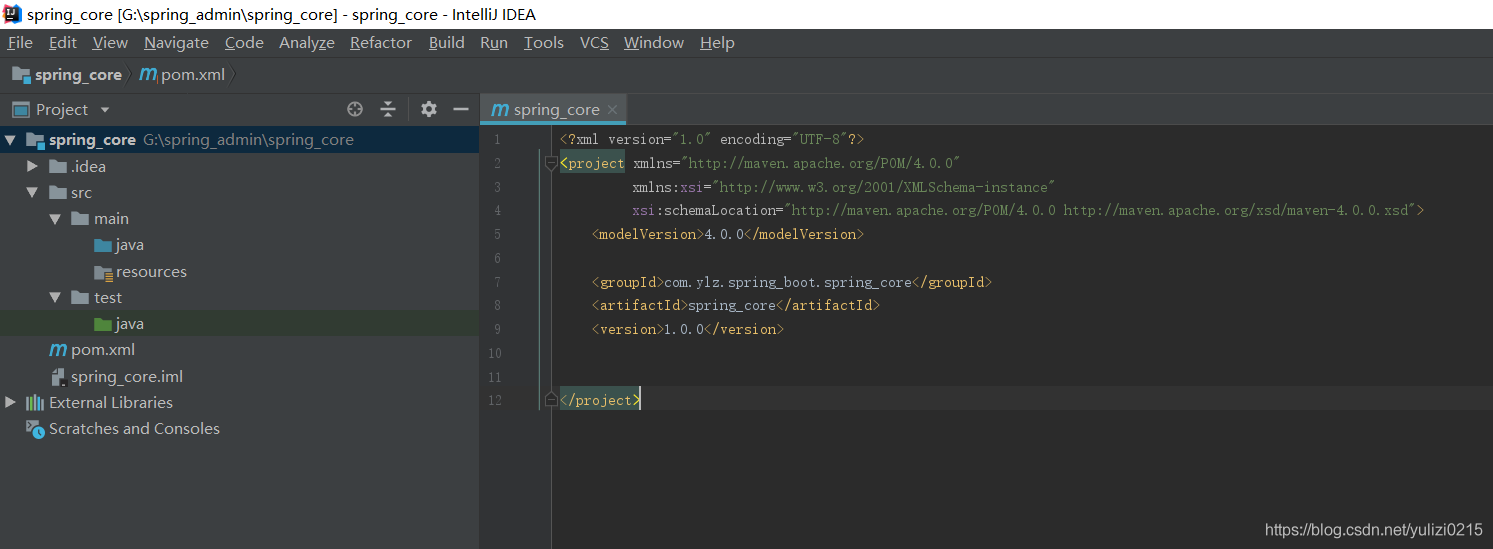Click the xsi:schemaLocation attribute text
Image resolution: width=1493 pixels, height=549 pixels.
[1028, 210]
